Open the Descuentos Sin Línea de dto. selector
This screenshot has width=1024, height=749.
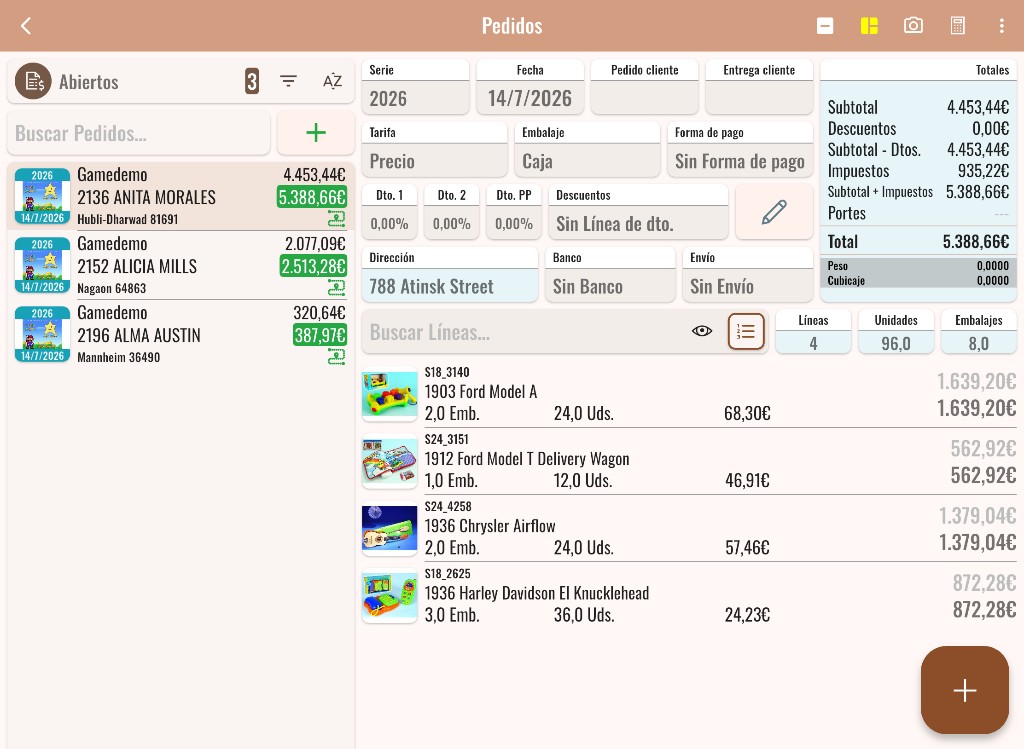click(x=639, y=212)
